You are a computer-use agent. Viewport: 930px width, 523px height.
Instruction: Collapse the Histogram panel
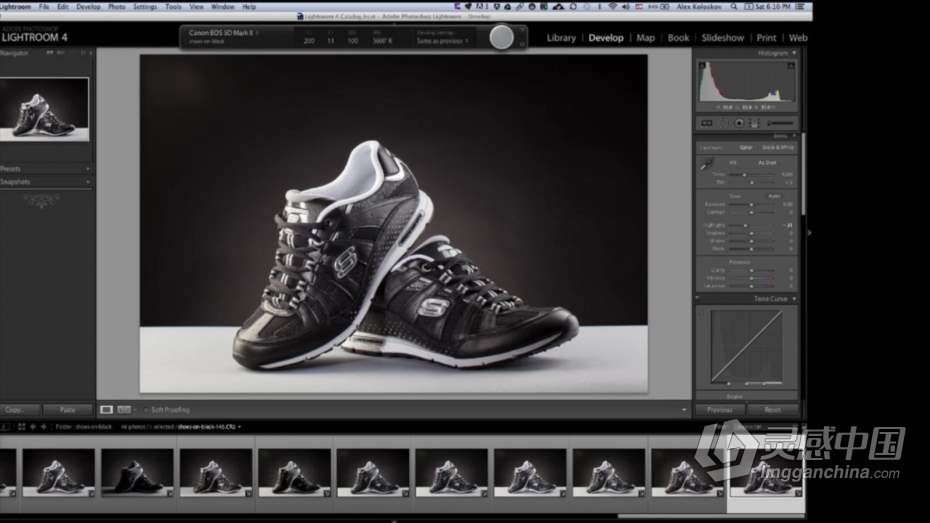click(x=794, y=53)
